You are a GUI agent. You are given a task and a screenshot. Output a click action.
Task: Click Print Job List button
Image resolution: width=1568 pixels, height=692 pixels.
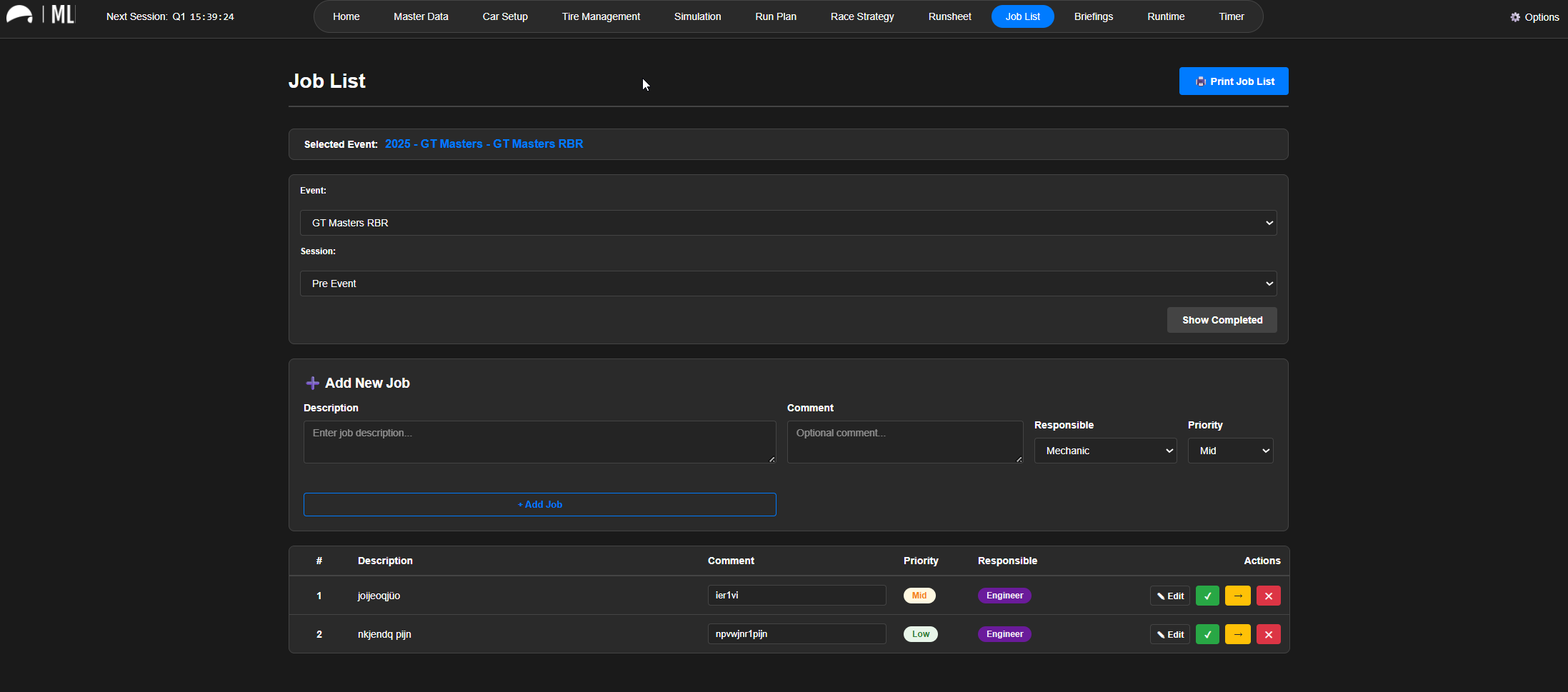coord(1234,81)
